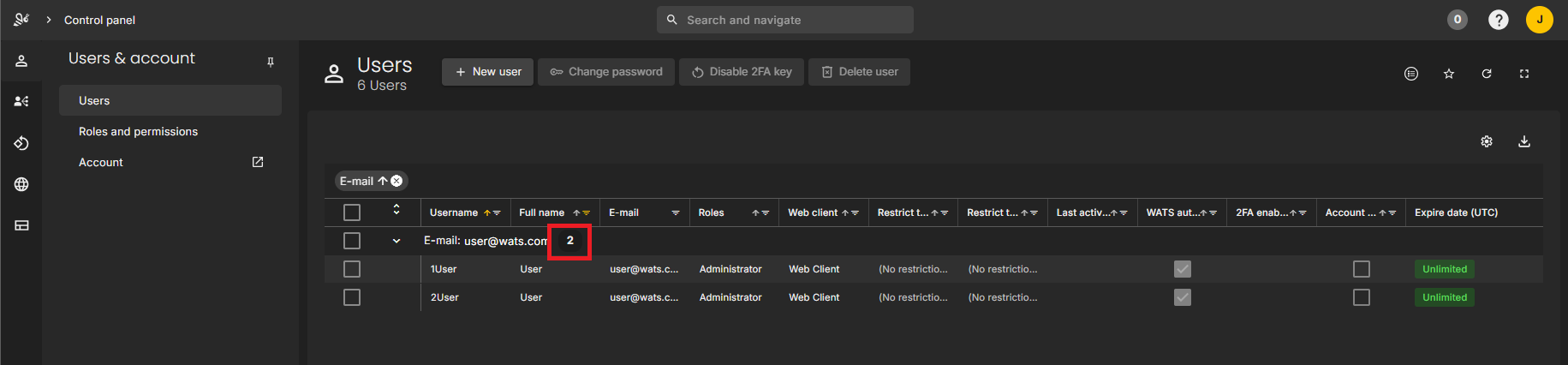Open the list view options icon
The height and width of the screenshot is (365, 1568).
pos(1411,74)
